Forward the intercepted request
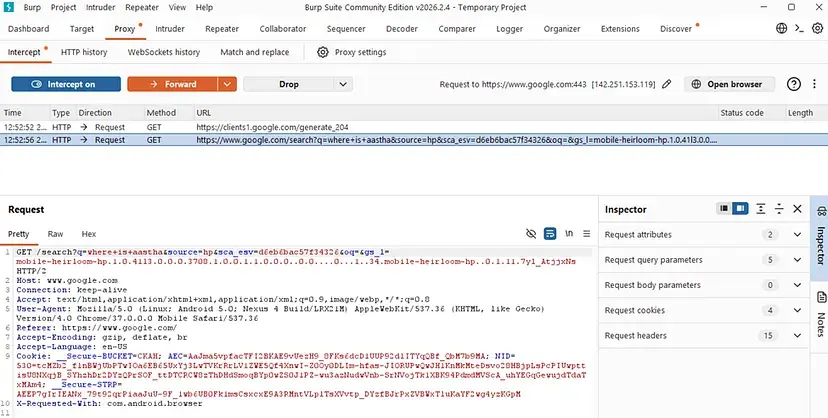 172,84
